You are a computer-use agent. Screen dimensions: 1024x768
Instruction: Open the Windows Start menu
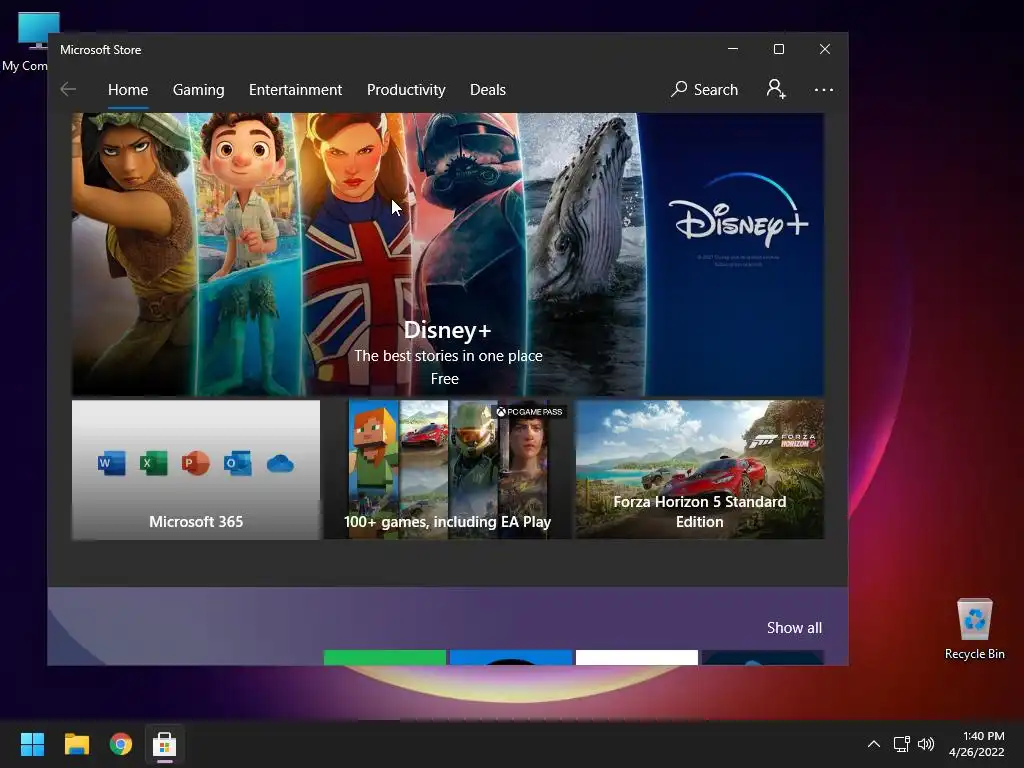tap(32, 744)
